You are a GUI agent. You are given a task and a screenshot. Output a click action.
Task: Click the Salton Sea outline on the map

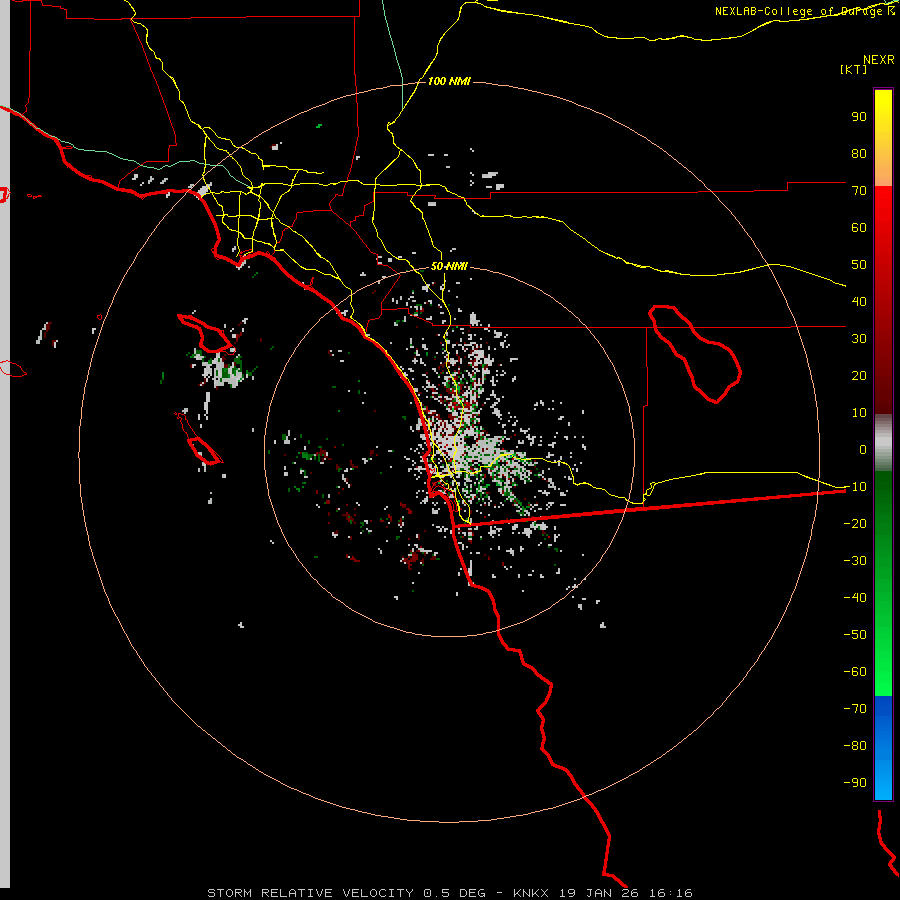[695, 353]
